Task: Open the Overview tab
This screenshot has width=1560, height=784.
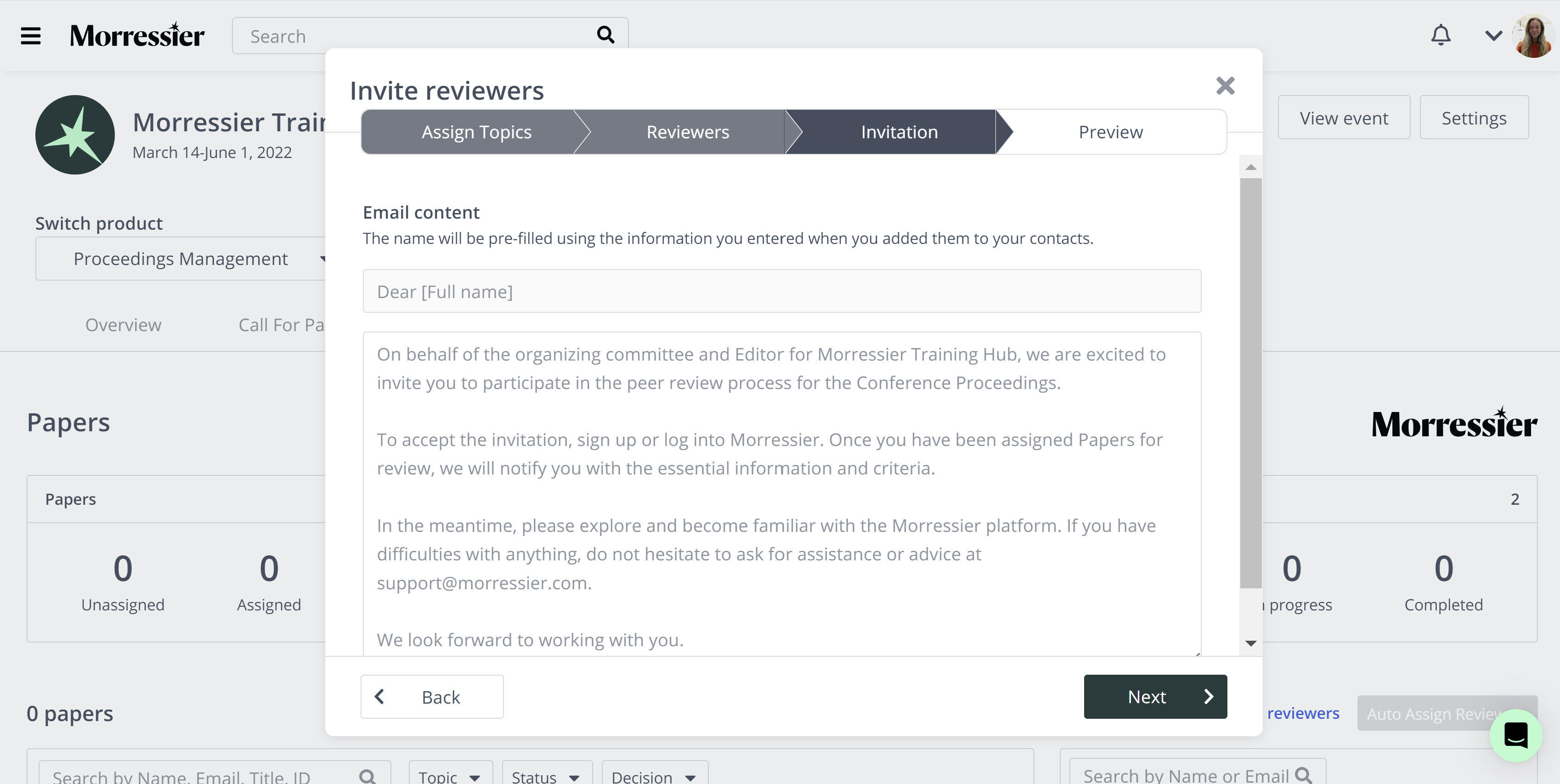Action: (x=123, y=325)
